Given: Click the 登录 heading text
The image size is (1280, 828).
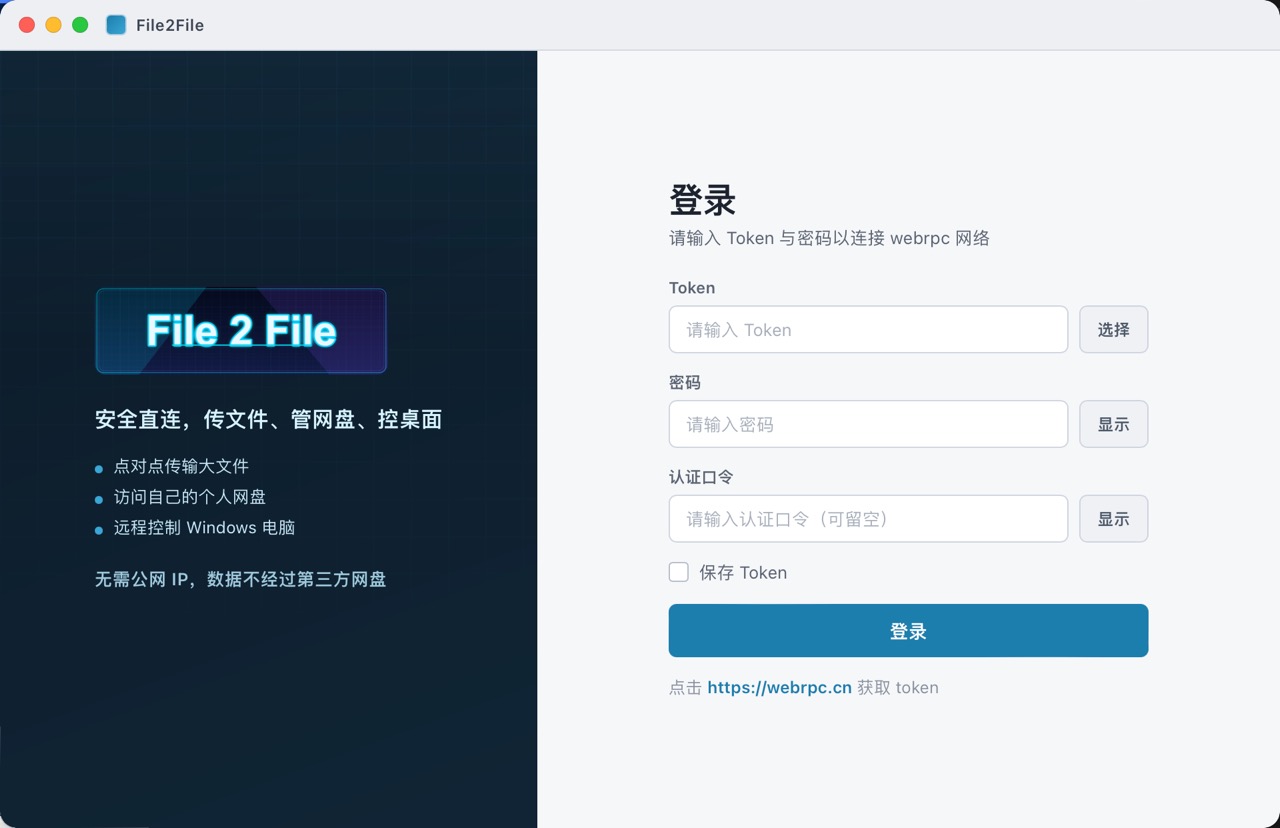Looking at the screenshot, I should coord(702,200).
